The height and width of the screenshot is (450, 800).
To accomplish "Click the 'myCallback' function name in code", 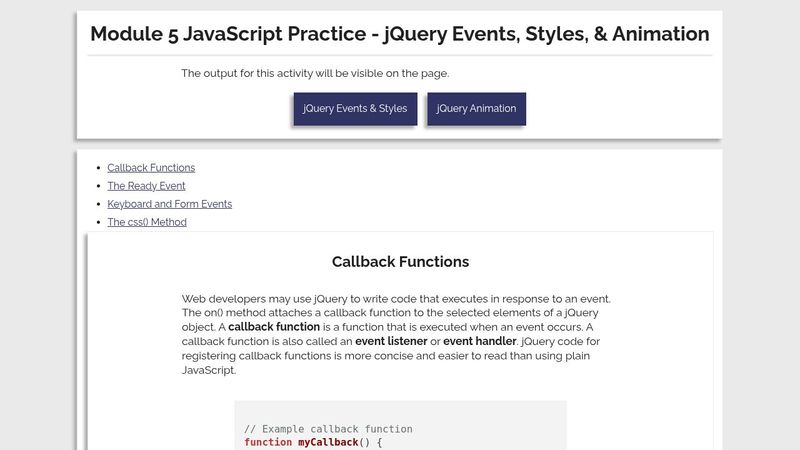I will [328, 442].
